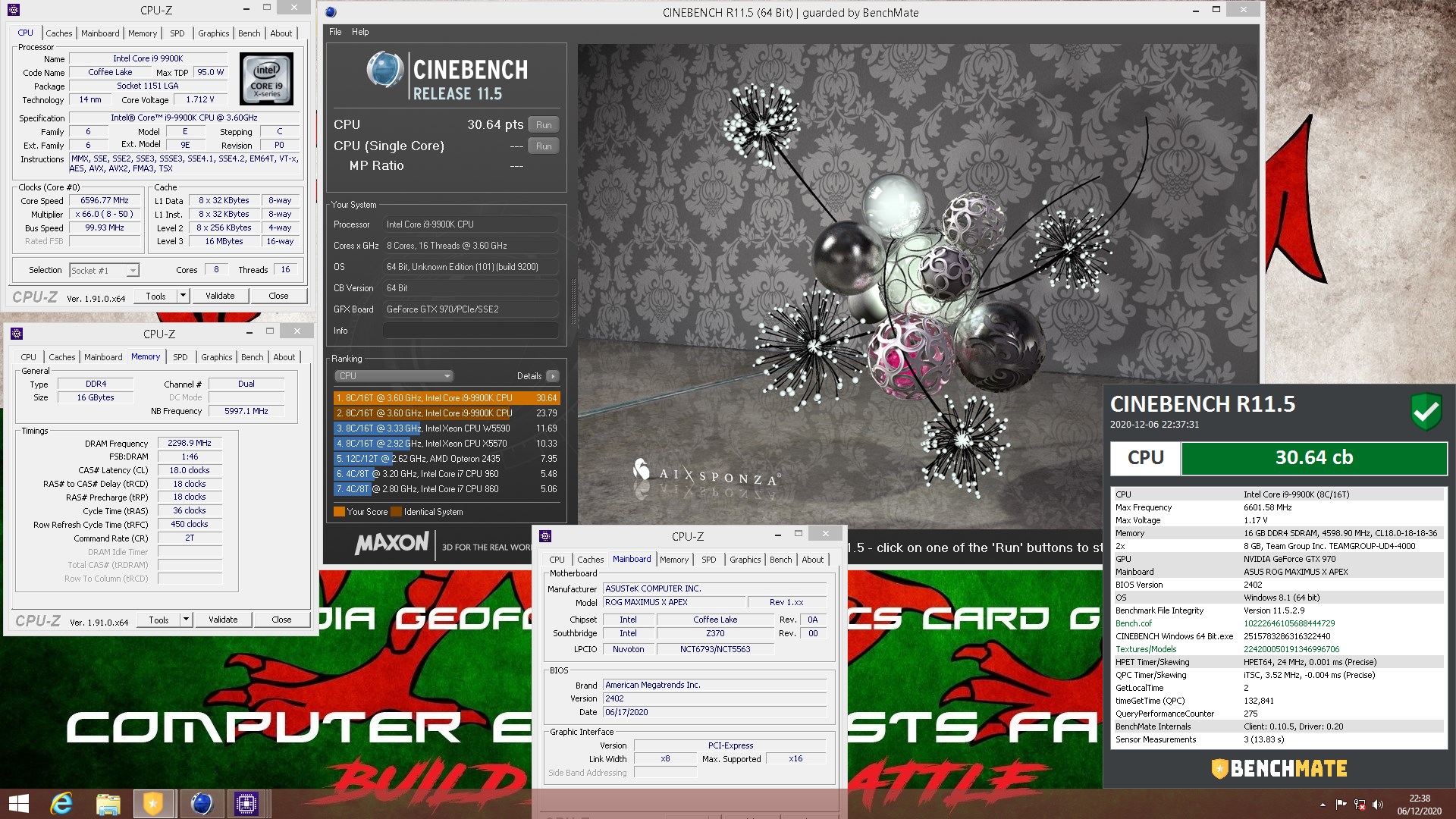Select Mainboard tab in CPU-Z CPU window
The image size is (1456, 819).
point(100,33)
